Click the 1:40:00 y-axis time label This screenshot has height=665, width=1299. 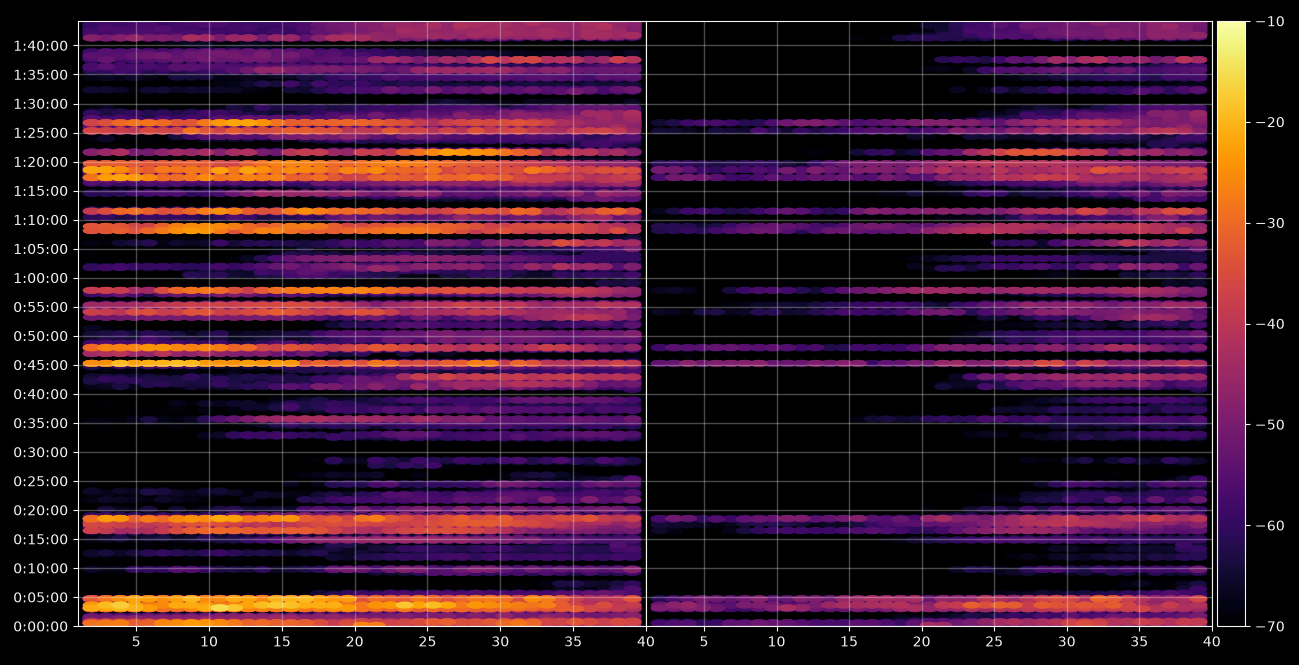(41, 46)
